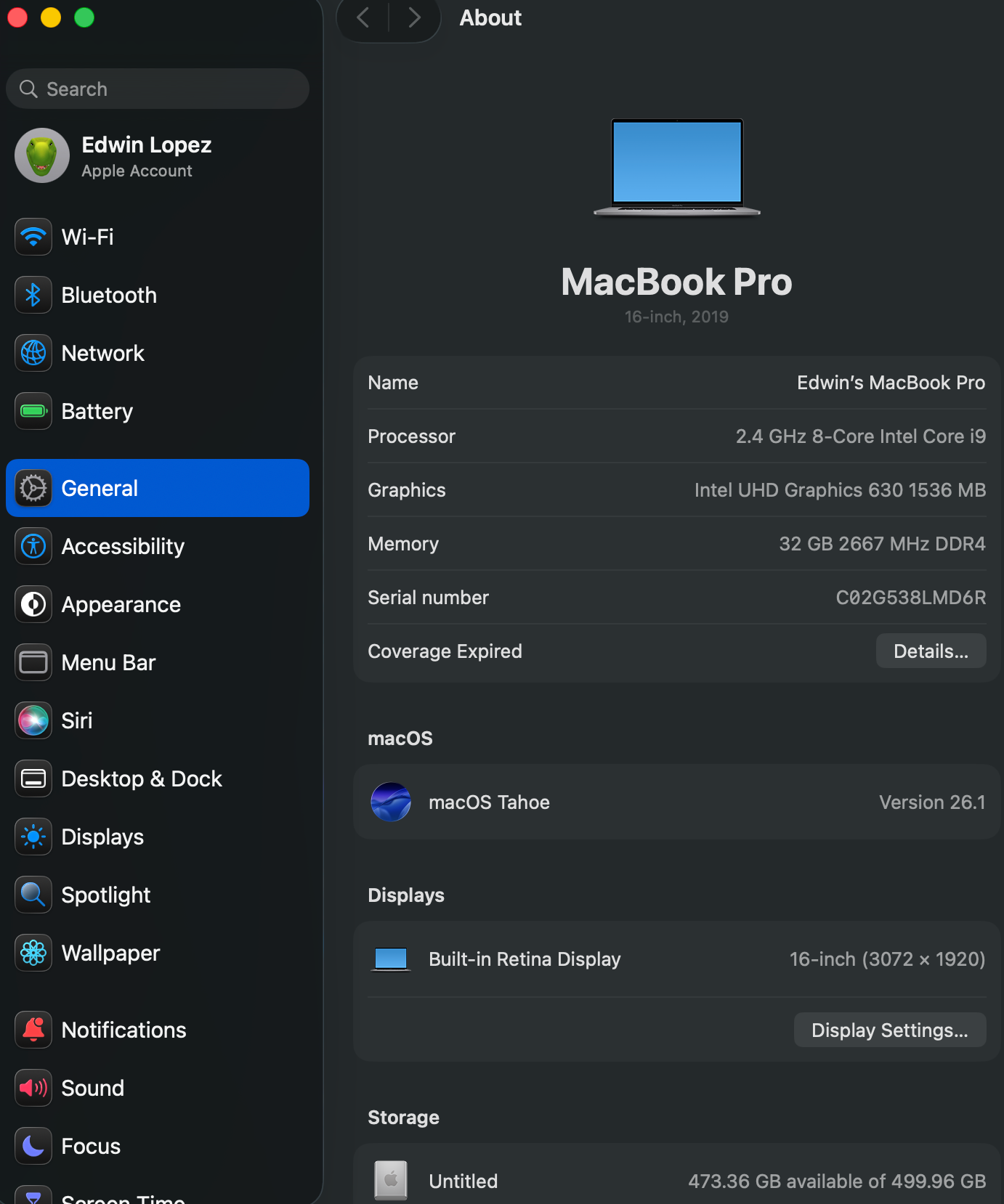
Task: Click the Untitled disk drive icon
Action: [x=391, y=1180]
